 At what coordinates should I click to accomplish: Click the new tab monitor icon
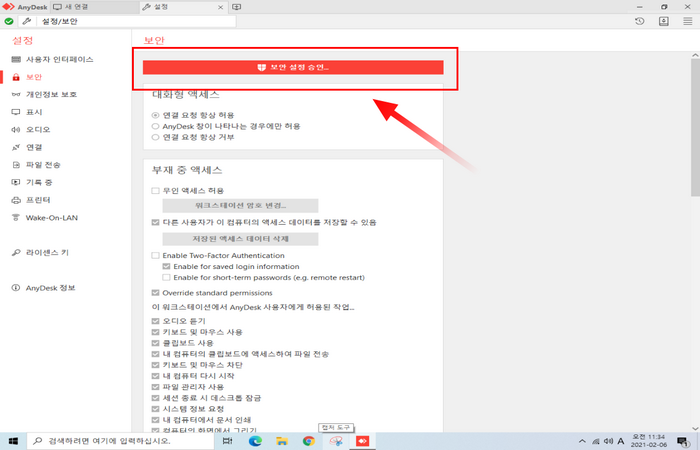237,7
